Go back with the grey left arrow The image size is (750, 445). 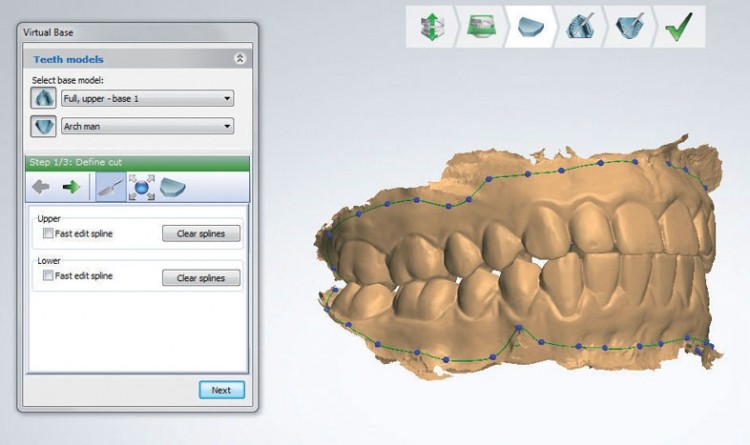[41, 187]
